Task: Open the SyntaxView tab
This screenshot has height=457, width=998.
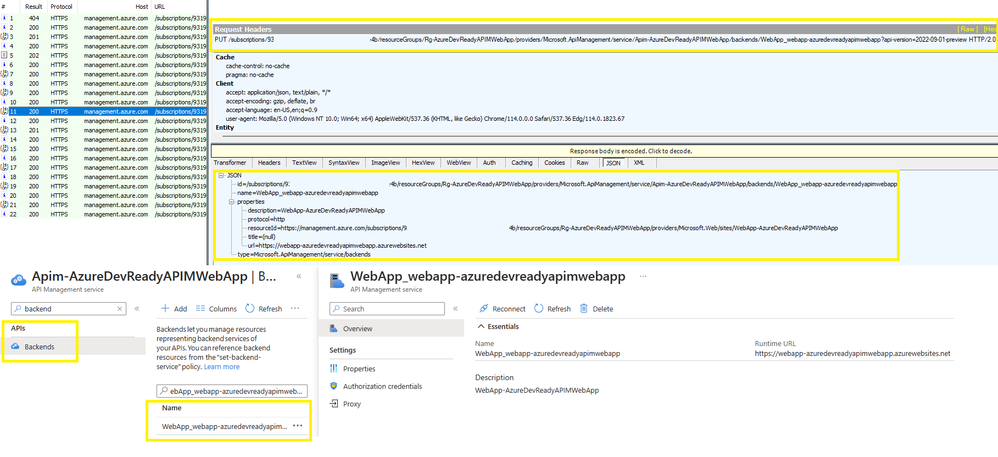Action: point(344,163)
